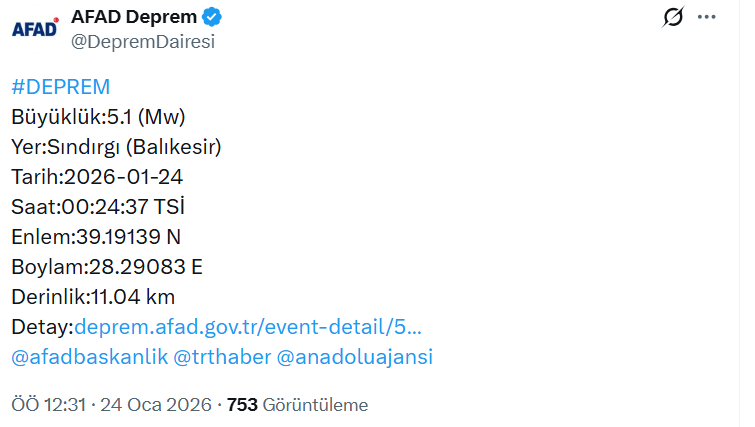Click the ÖÖ 12:31 post timestamp

click(47, 405)
